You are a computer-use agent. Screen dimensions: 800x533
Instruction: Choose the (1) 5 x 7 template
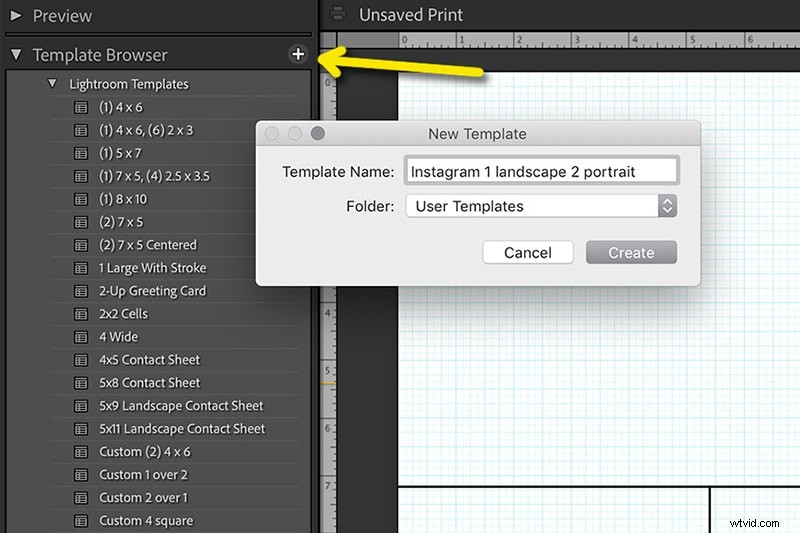120,153
